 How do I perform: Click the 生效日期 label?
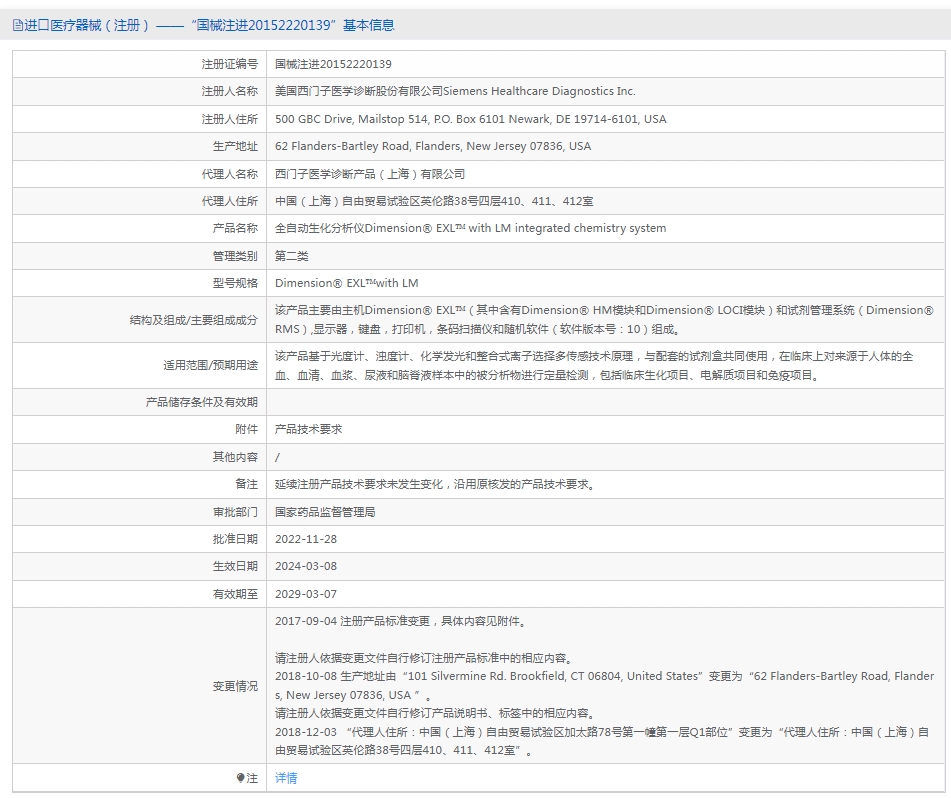tap(235, 566)
